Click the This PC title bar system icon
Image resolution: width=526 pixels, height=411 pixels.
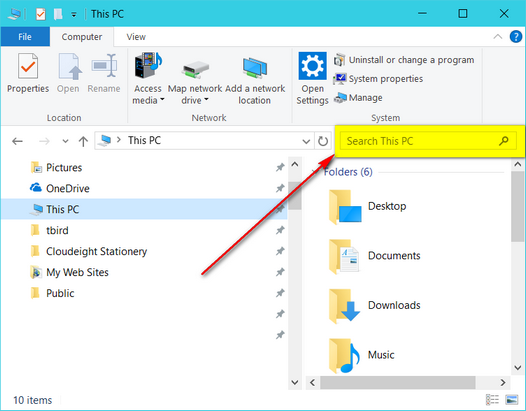(x=14, y=14)
